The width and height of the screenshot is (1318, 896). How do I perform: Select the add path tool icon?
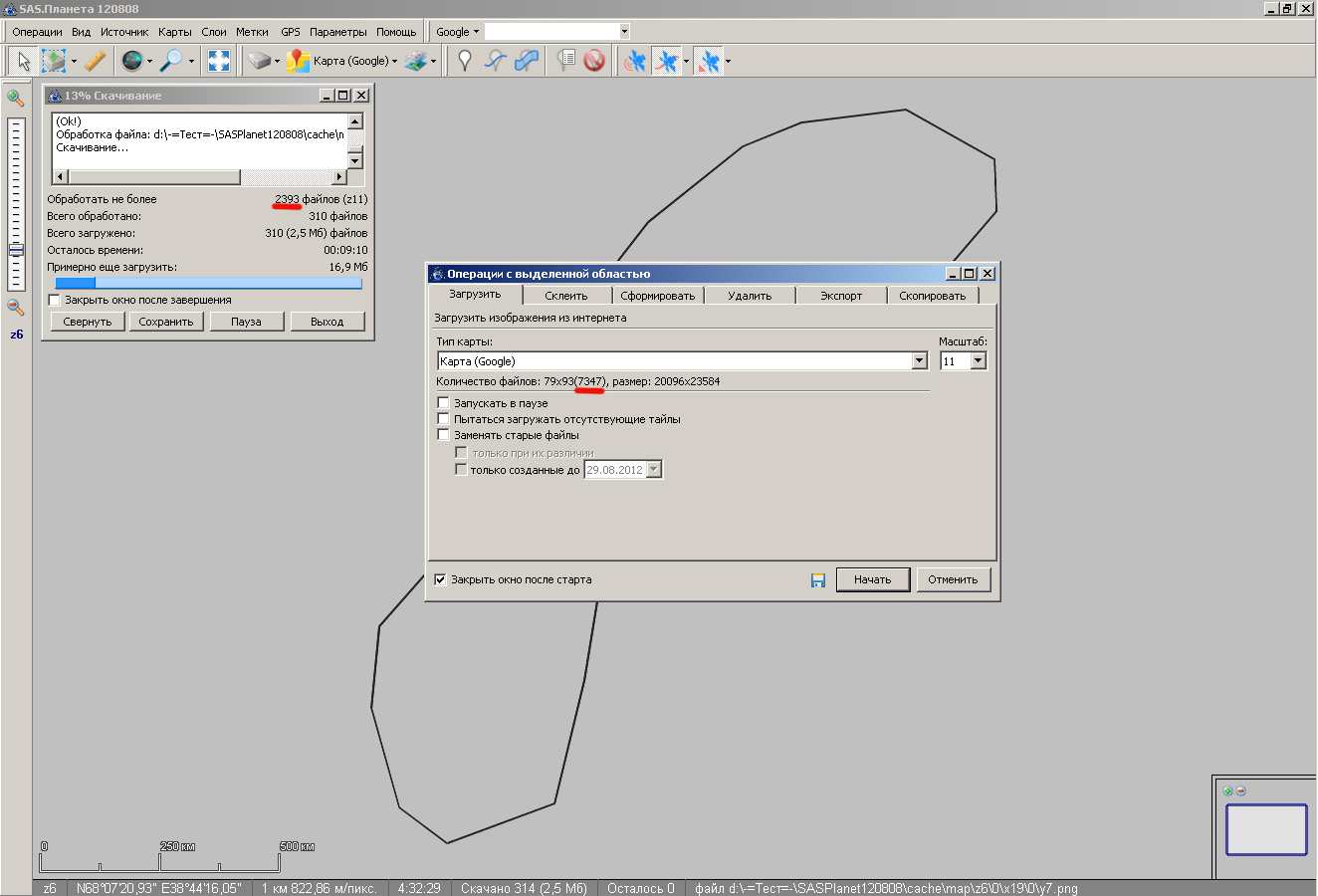click(x=495, y=61)
